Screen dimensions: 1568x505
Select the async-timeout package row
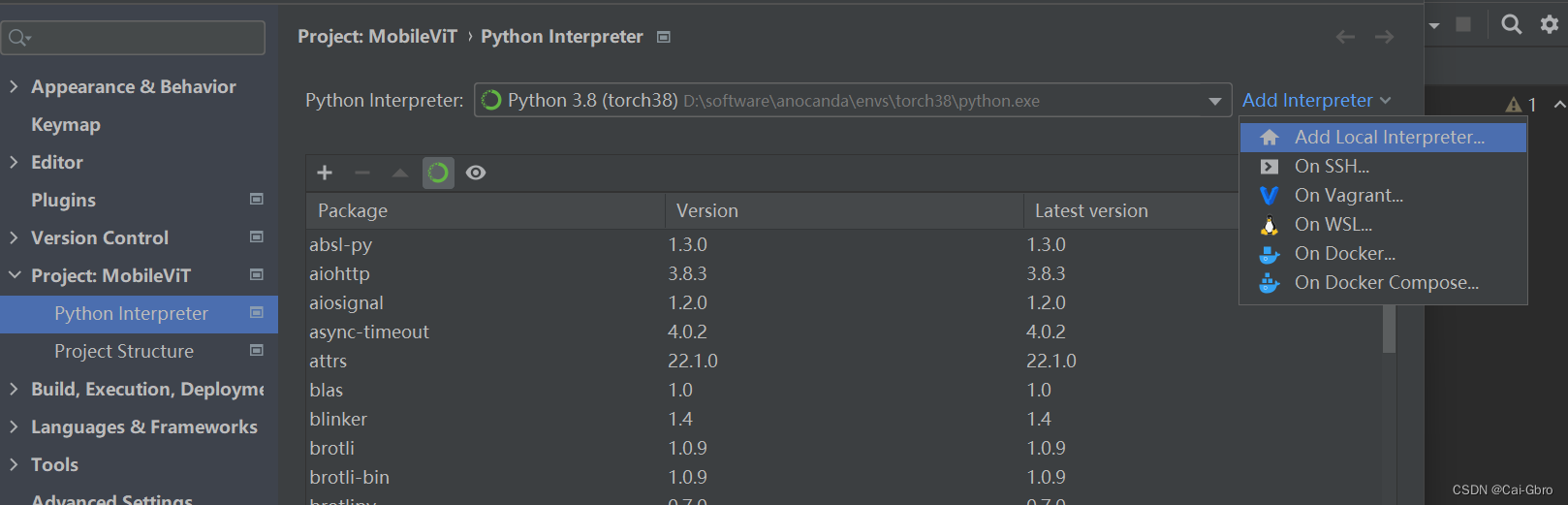click(x=843, y=332)
